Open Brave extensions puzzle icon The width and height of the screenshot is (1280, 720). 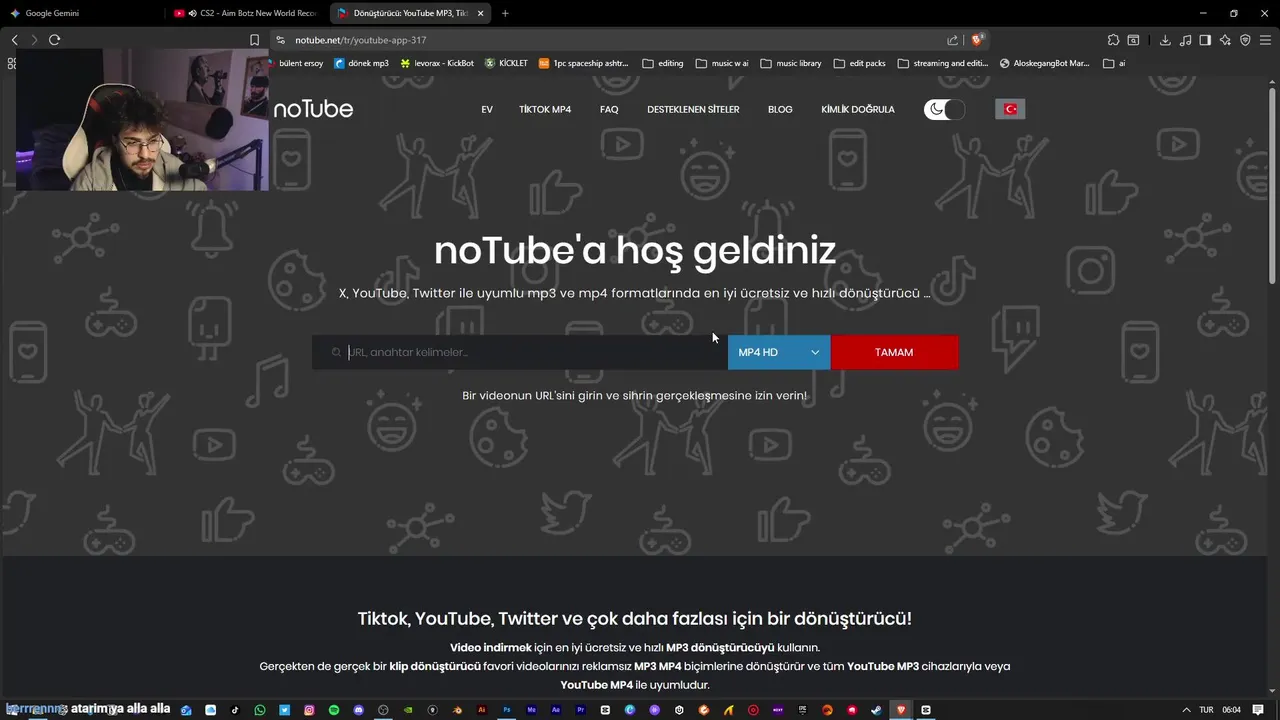click(1113, 40)
